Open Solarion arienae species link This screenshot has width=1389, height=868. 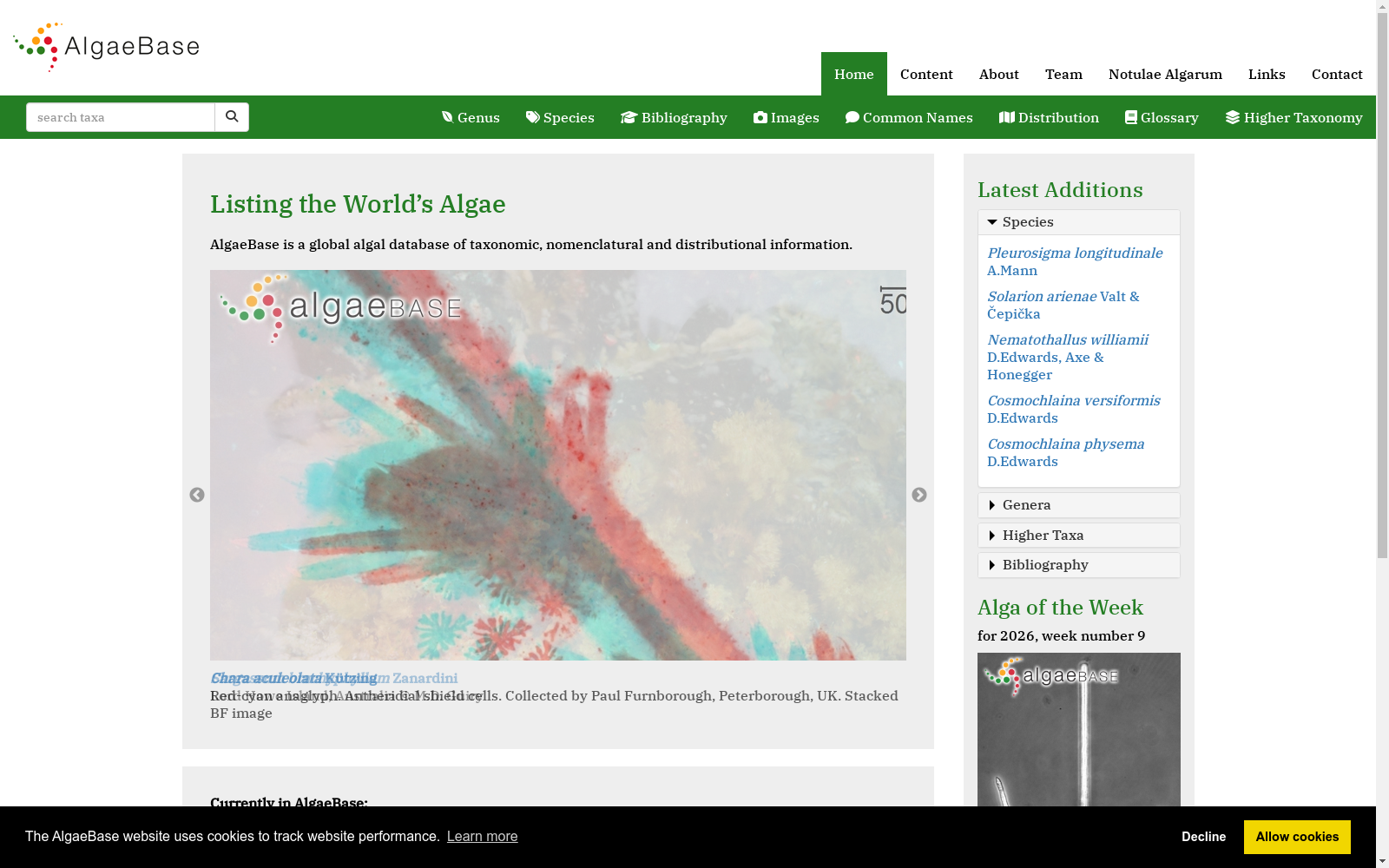coord(1063,305)
